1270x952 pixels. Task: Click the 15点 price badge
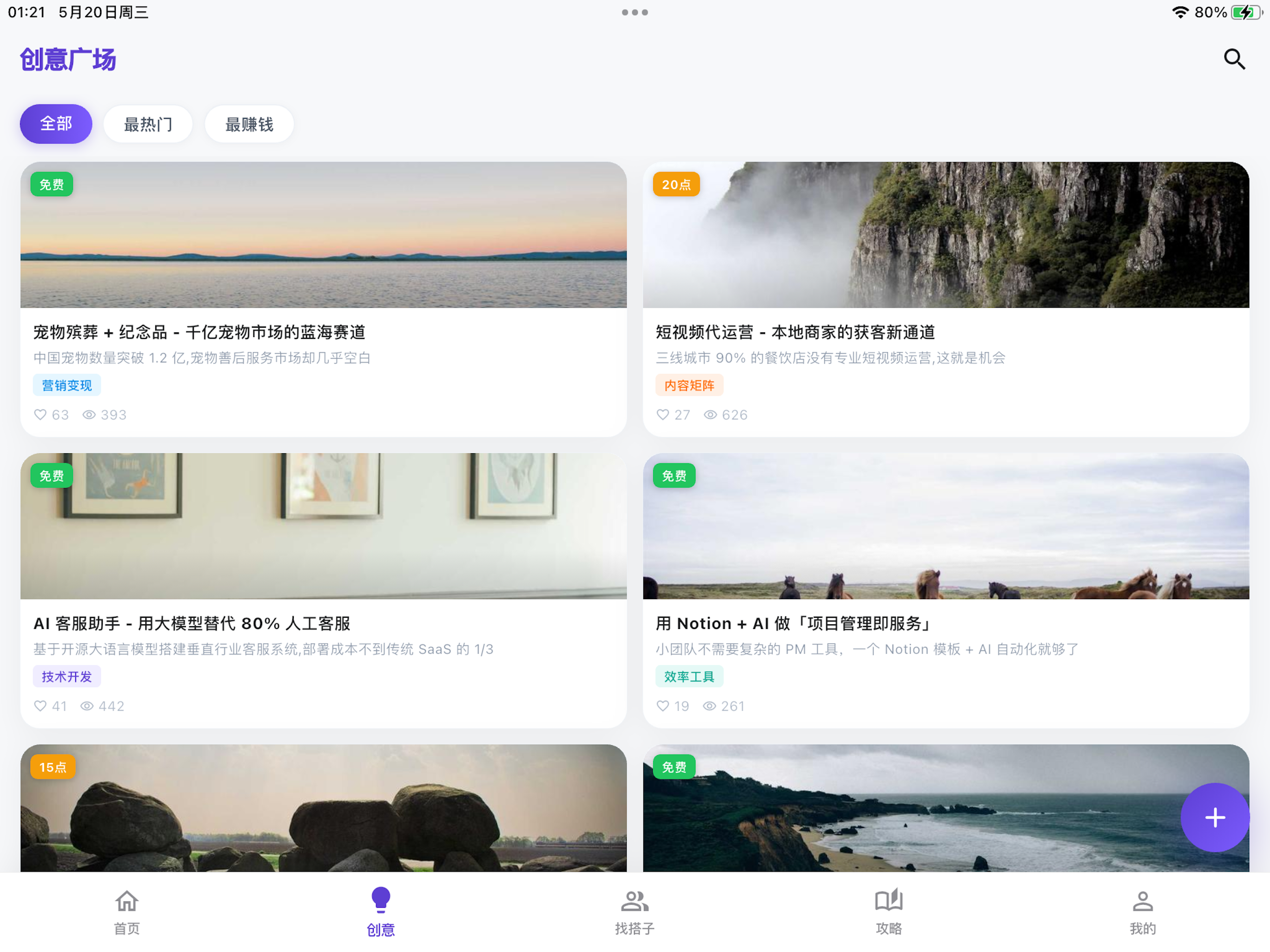pos(53,767)
